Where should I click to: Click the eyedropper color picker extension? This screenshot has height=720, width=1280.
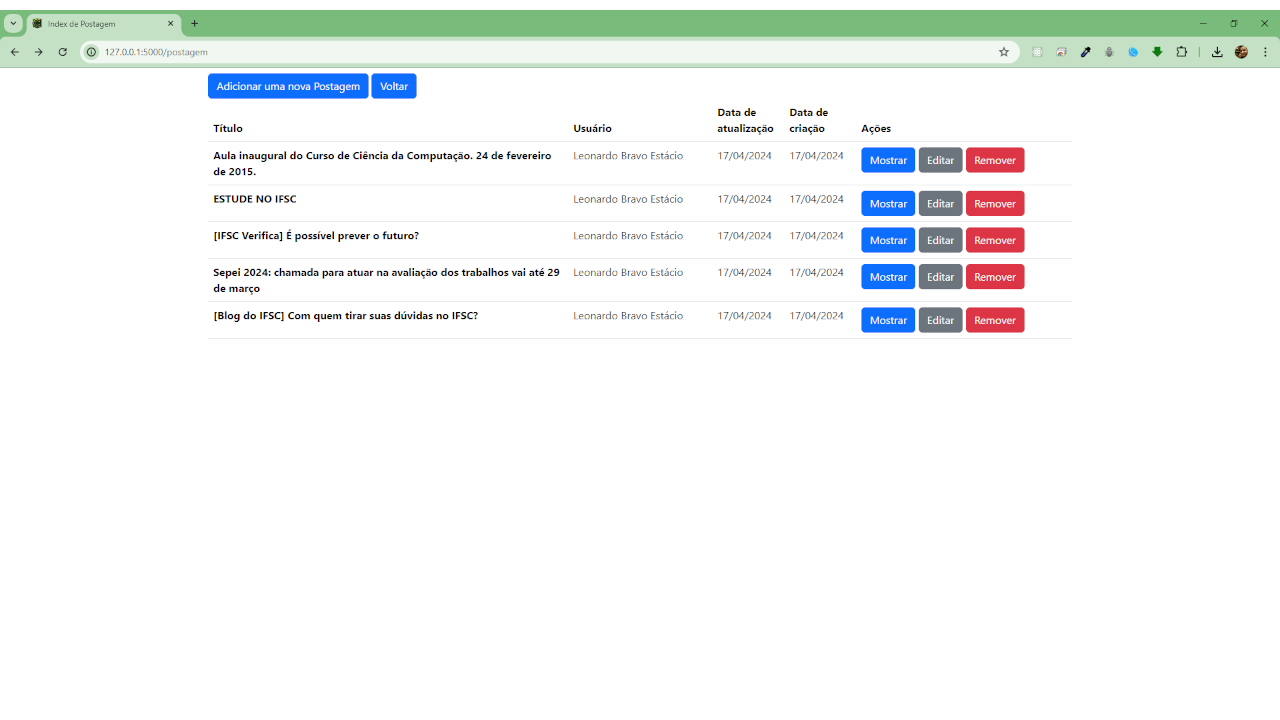(x=1085, y=52)
